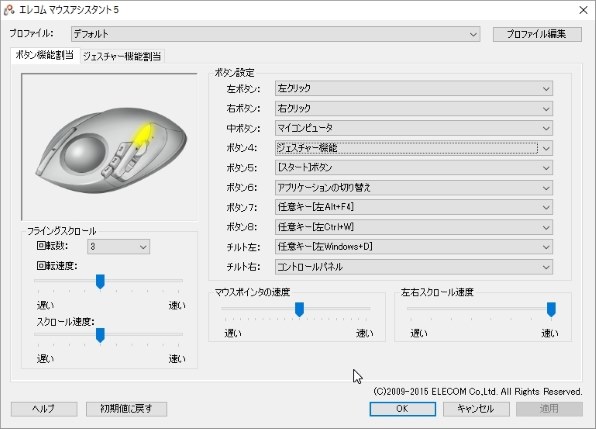Screen dimensions: 596x429
Task: Switch to the ボタン機能割当 tab
Action: pyautogui.click(x=44, y=55)
